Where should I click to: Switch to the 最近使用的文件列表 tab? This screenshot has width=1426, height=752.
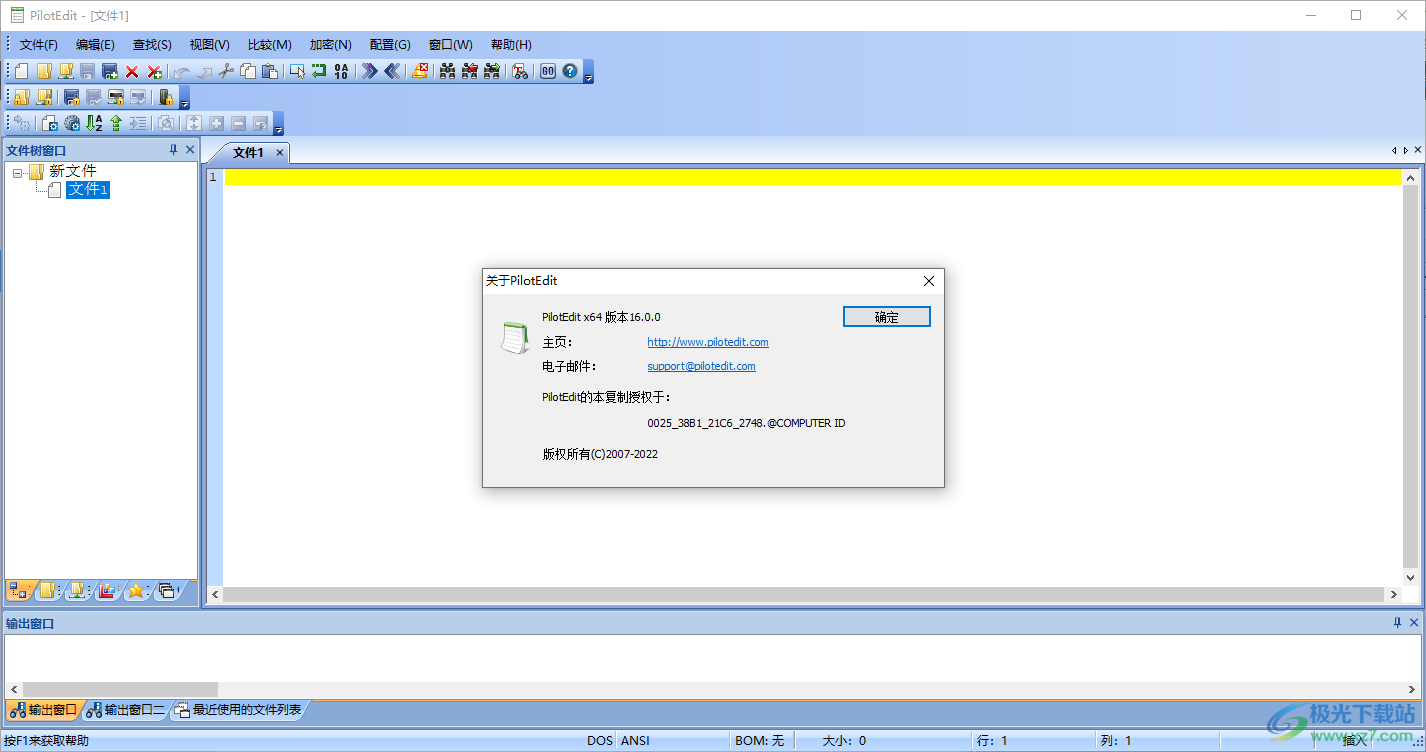238,710
